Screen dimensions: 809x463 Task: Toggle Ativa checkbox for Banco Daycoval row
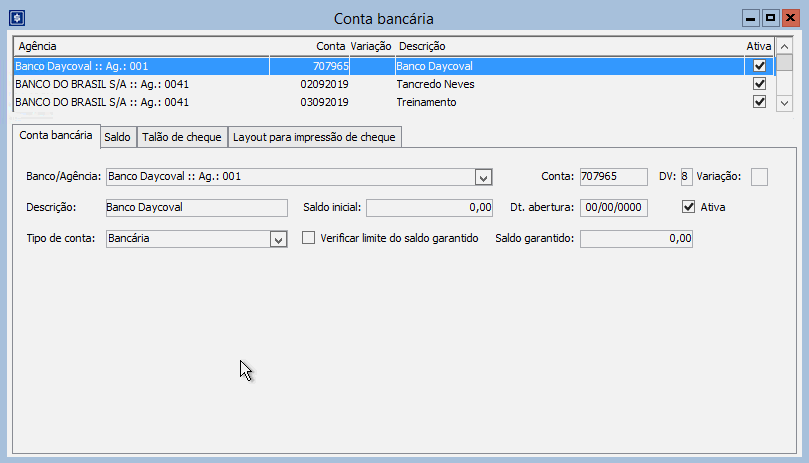759,66
